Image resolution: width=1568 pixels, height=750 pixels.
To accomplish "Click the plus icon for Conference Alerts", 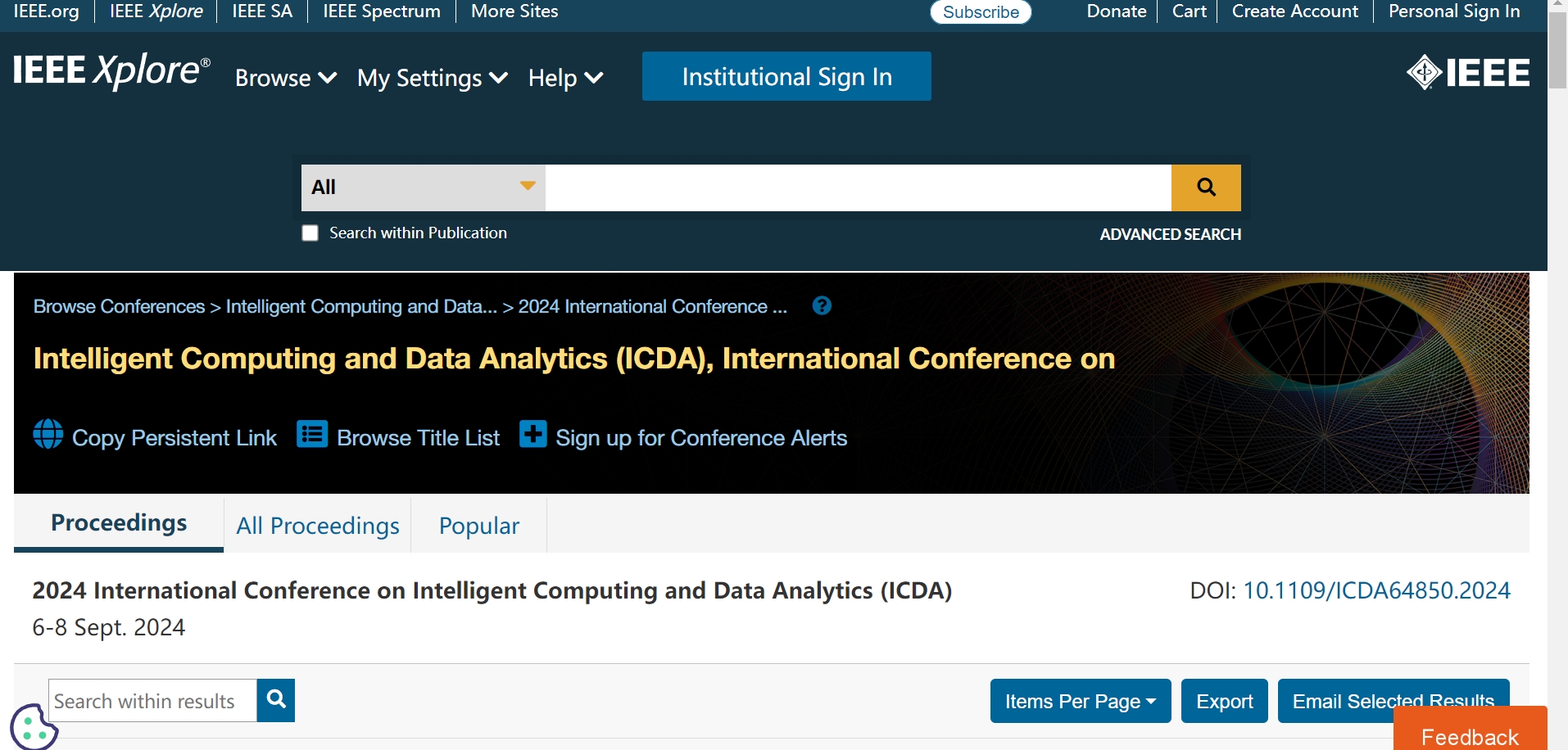I will pyautogui.click(x=533, y=434).
